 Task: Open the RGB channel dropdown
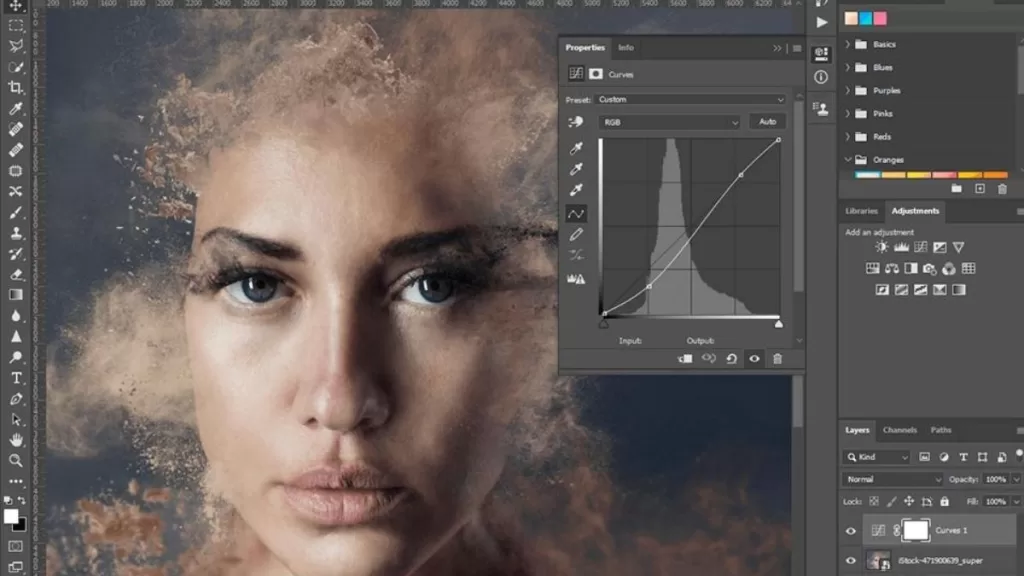670,122
